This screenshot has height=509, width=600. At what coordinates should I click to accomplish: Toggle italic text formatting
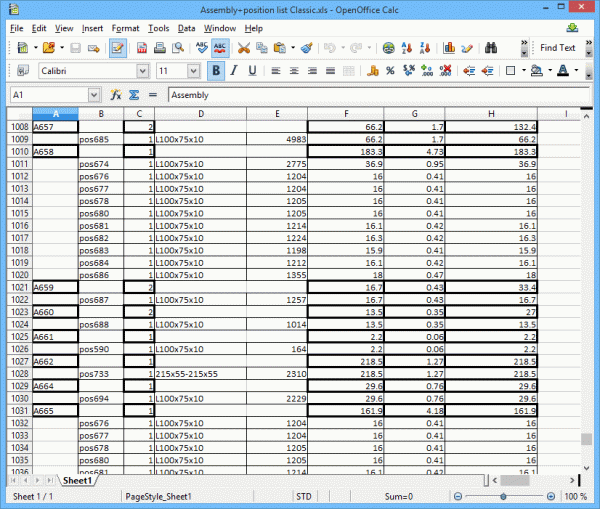(x=234, y=71)
